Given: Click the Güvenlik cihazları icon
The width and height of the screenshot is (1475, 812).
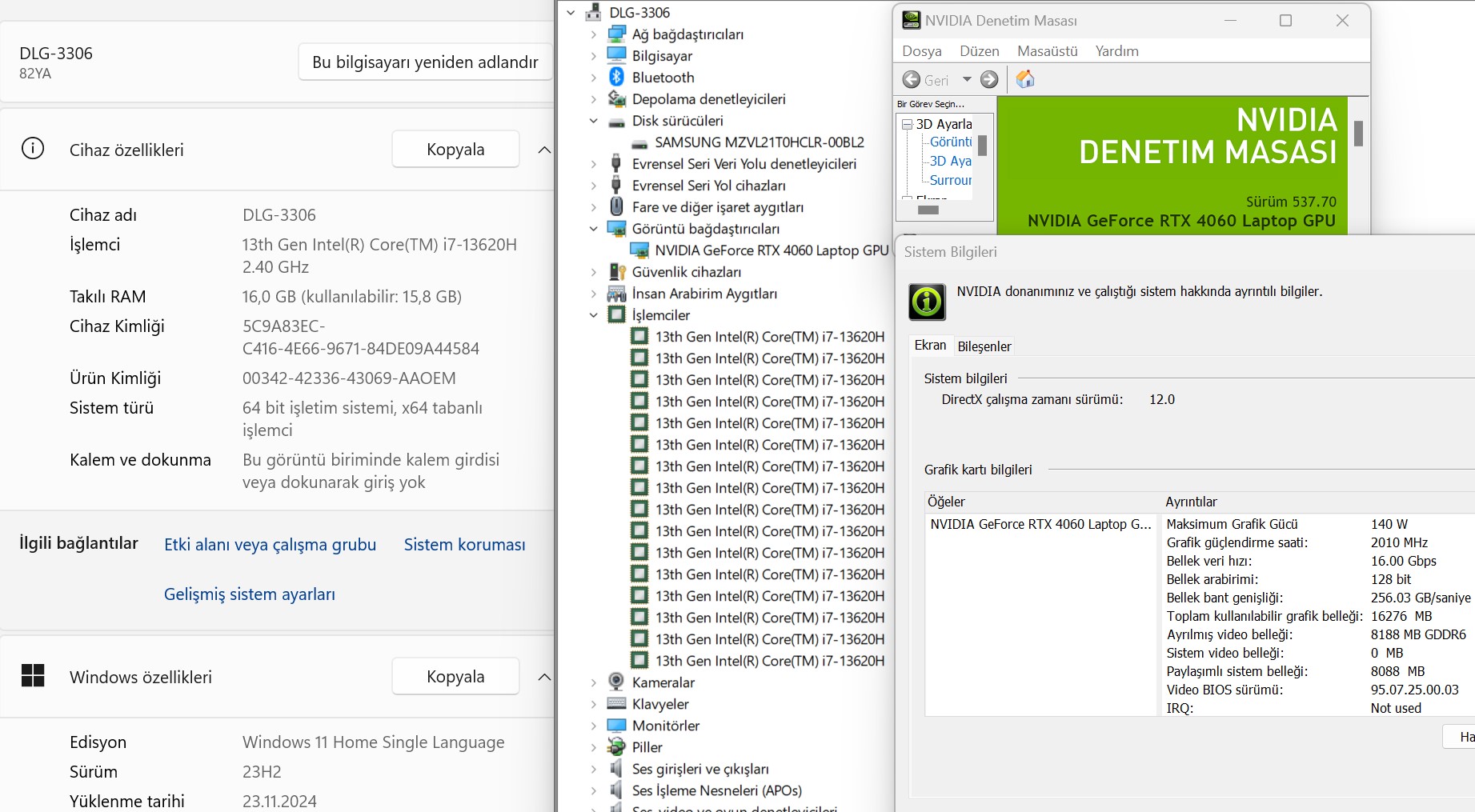Looking at the screenshot, I should [x=616, y=272].
